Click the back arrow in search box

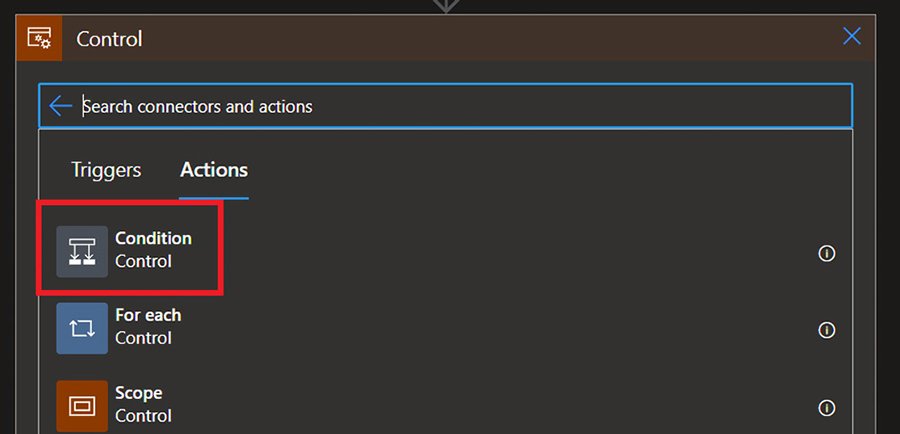(60, 106)
